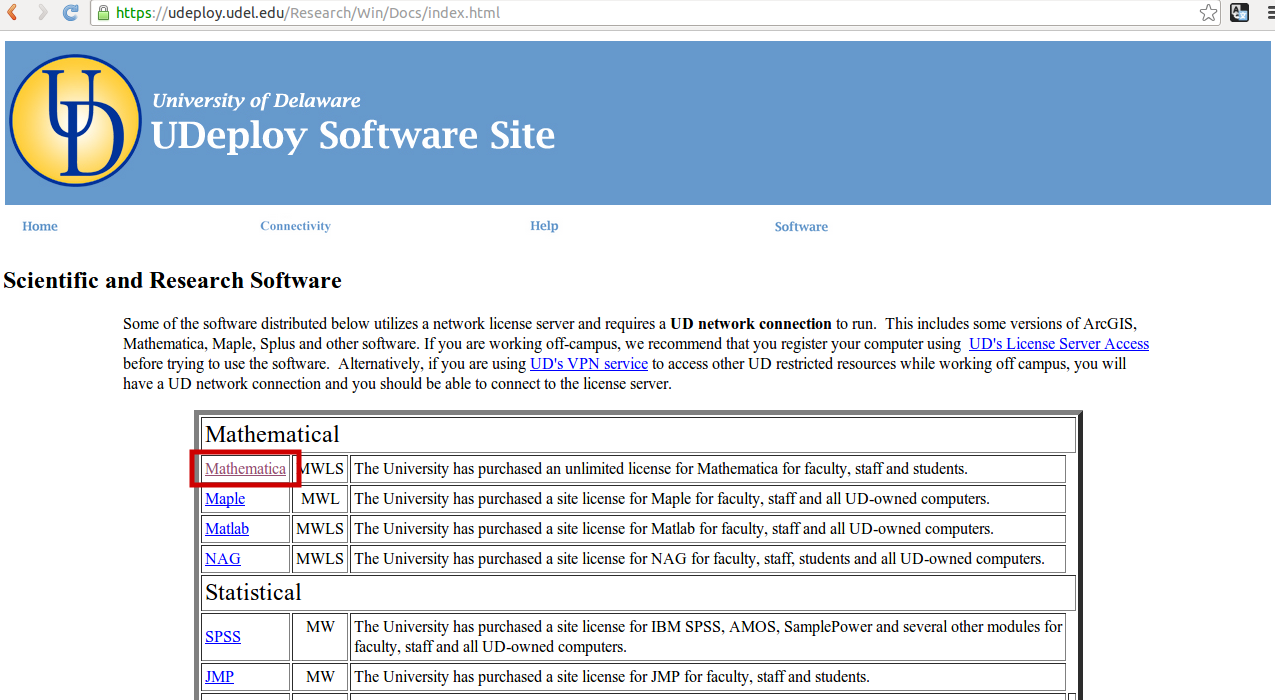Open the Matlab software link
This screenshot has width=1275, height=700.
pyautogui.click(x=227, y=529)
